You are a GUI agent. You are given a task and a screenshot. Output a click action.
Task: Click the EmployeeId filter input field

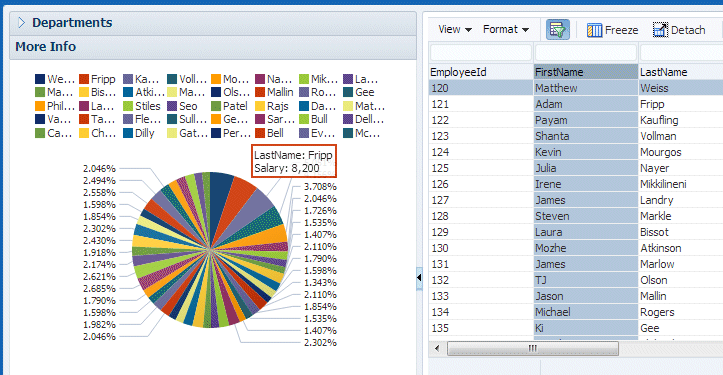(481, 53)
